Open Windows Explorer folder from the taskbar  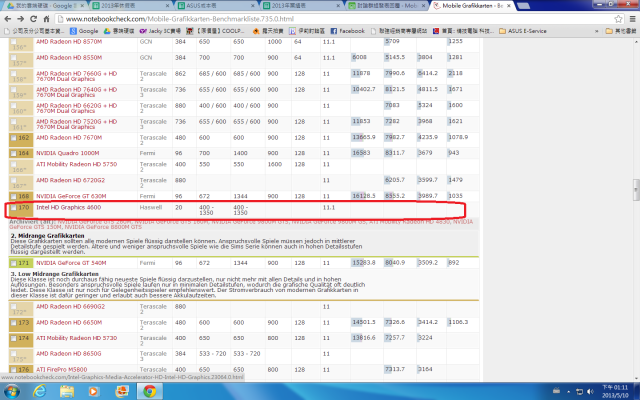[67, 392]
